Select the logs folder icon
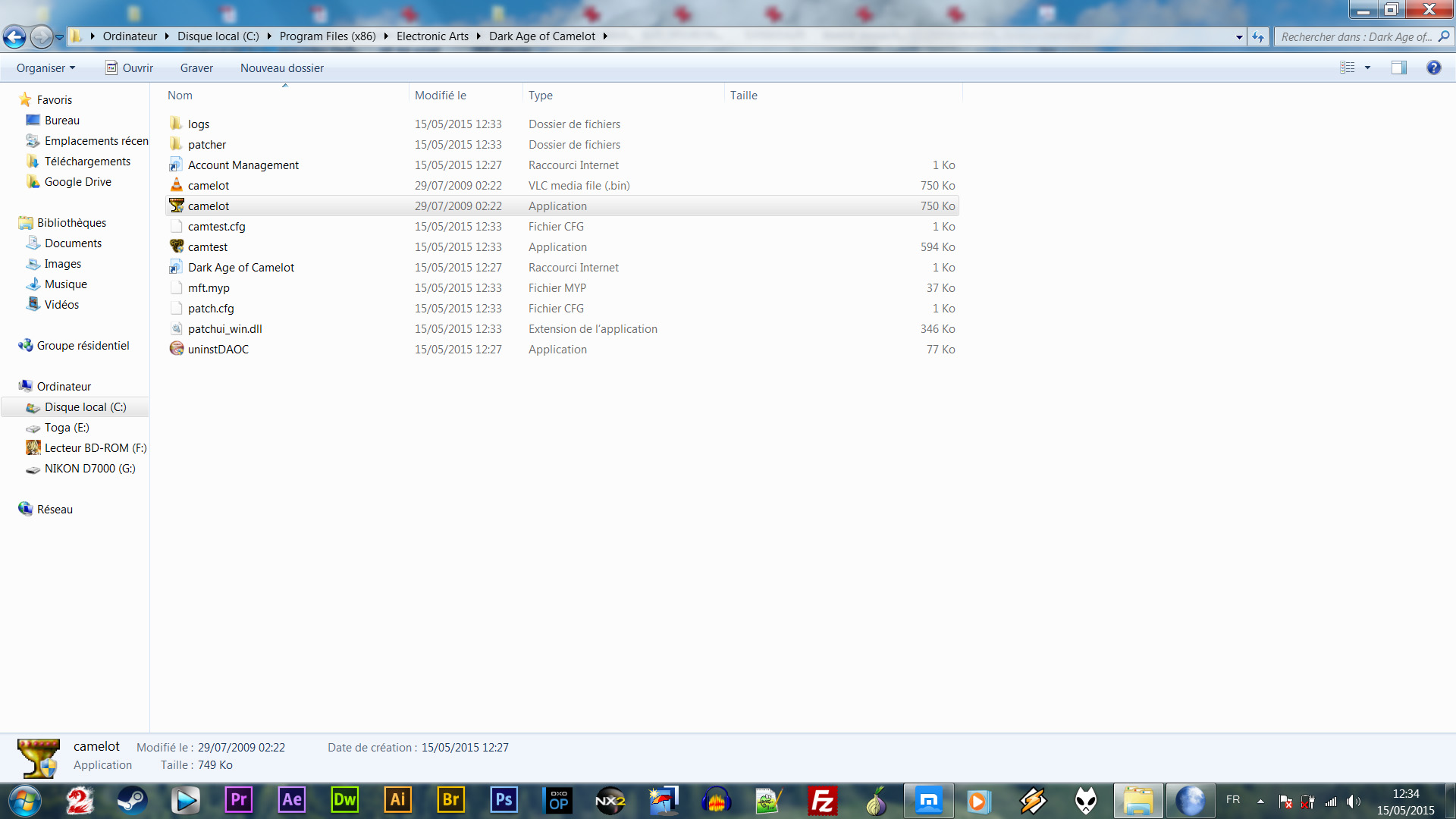This screenshot has height=819, width=1456. click(176, 124)
